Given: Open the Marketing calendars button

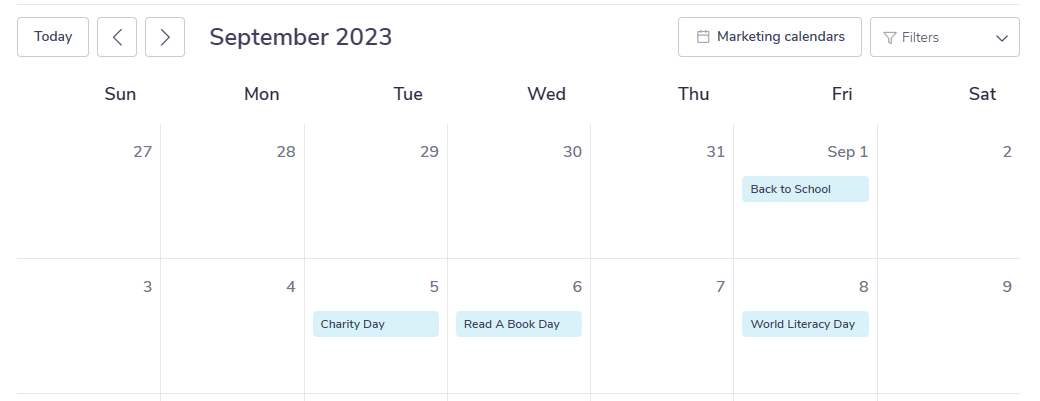Looking at the screenshot, I should 770,37.
